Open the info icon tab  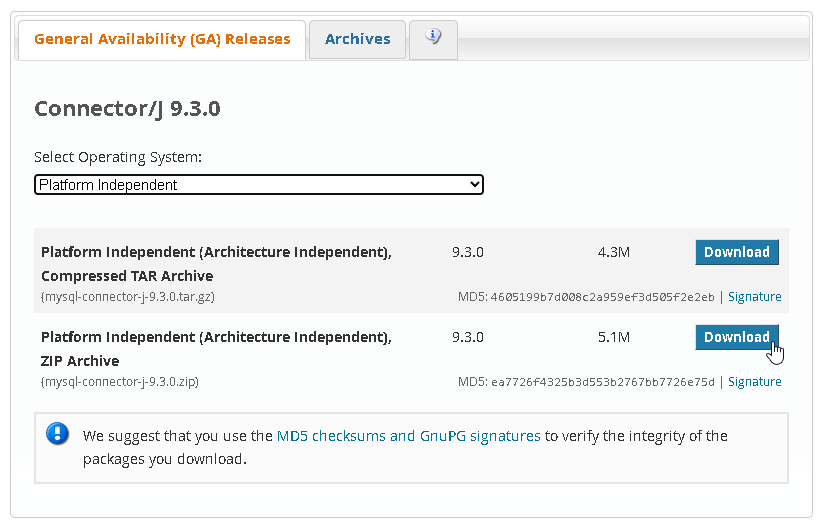click(x=433, y=38)
